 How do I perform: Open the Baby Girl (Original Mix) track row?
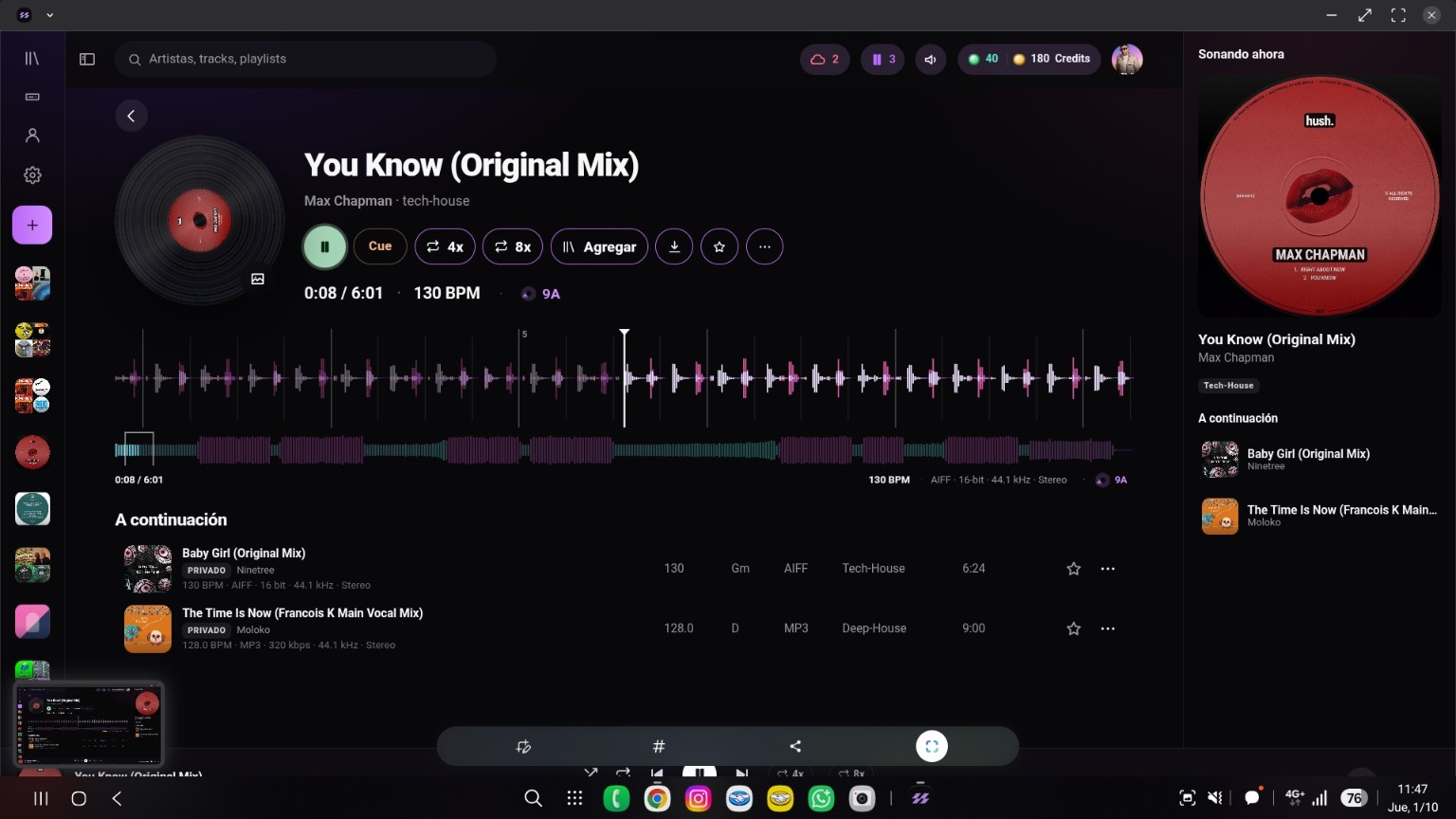(622, 568)
